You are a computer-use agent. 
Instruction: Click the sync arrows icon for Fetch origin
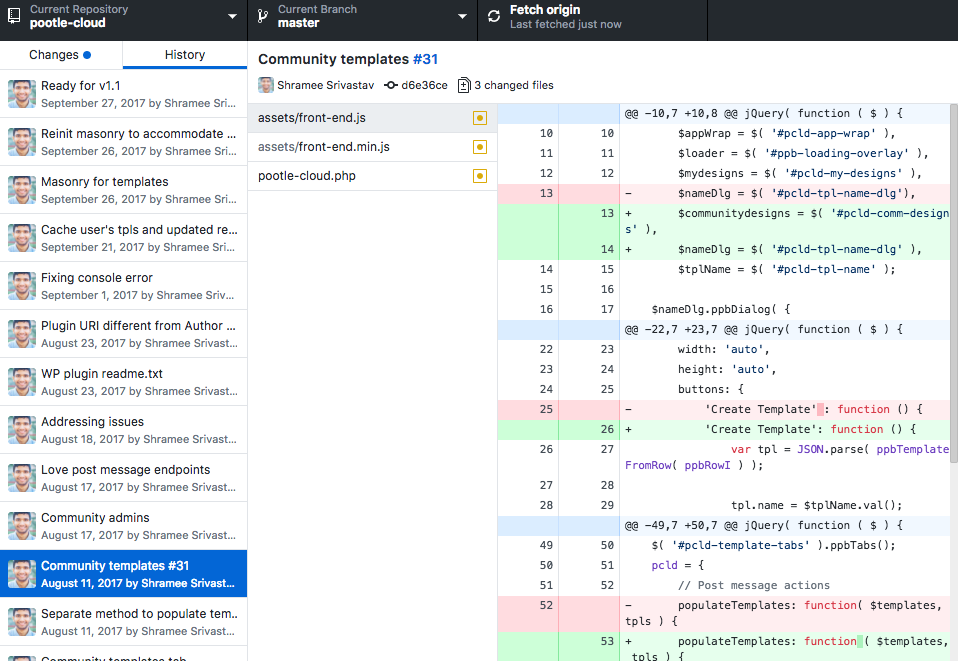coord(494,16)
